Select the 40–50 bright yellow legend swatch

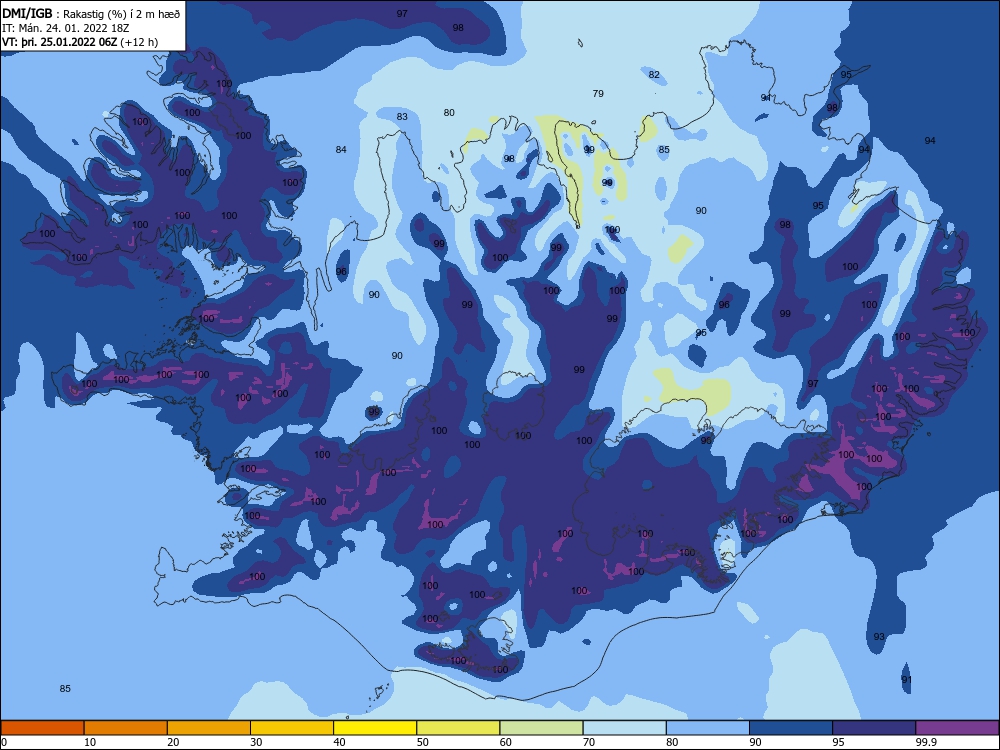375,728
